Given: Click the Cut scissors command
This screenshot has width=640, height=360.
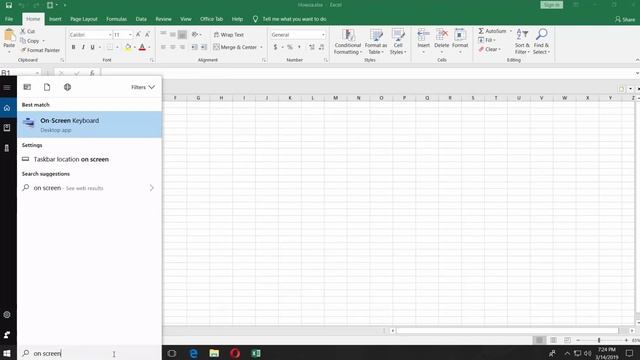Looking at the screenshot, I should pos(28,31).
